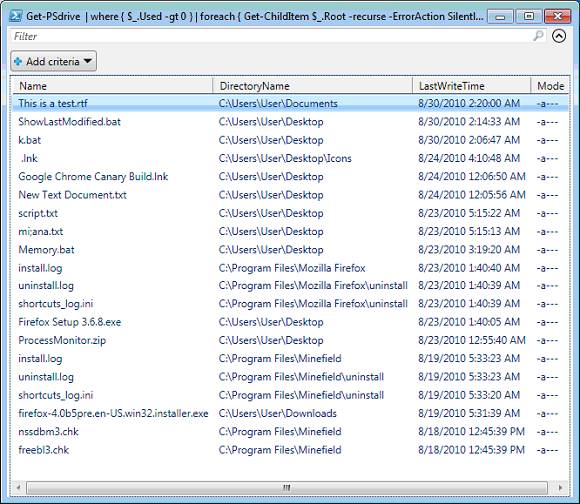Screen dimensions: 580x504
Task: Click inside the Filter text field
Action: point(272,36)
